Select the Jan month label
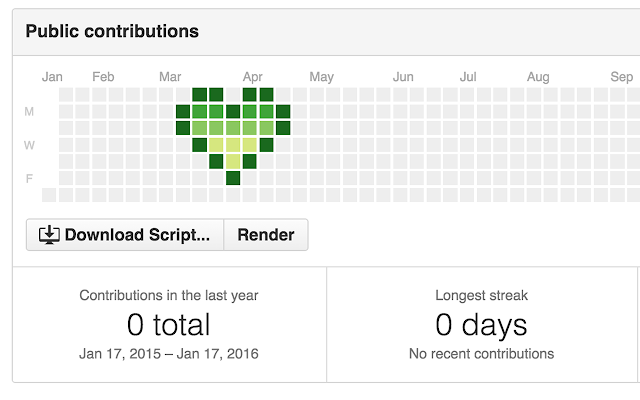 tap(53, 76)
